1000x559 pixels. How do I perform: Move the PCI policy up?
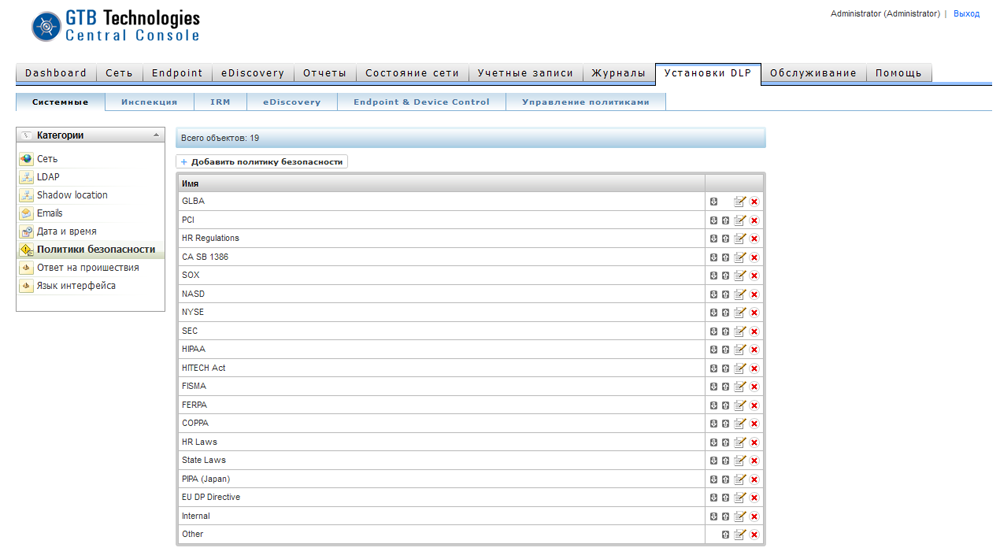pyautogui.click(x=726, y=221)
